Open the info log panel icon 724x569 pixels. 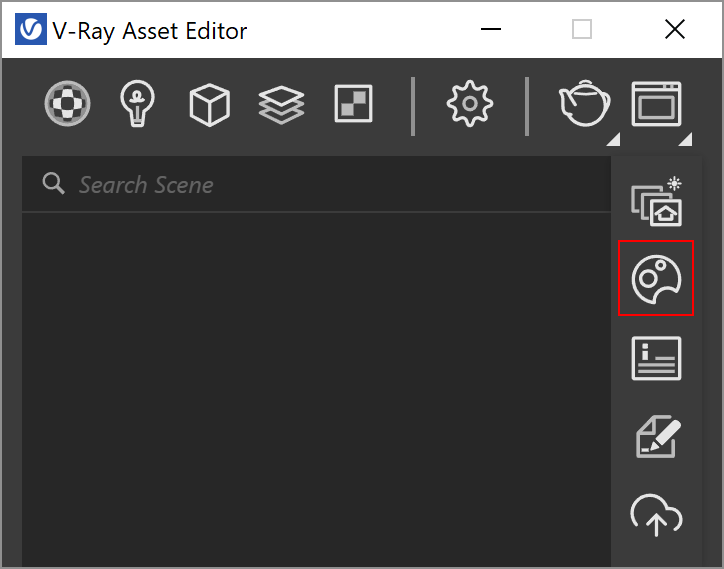pos(656,358)
